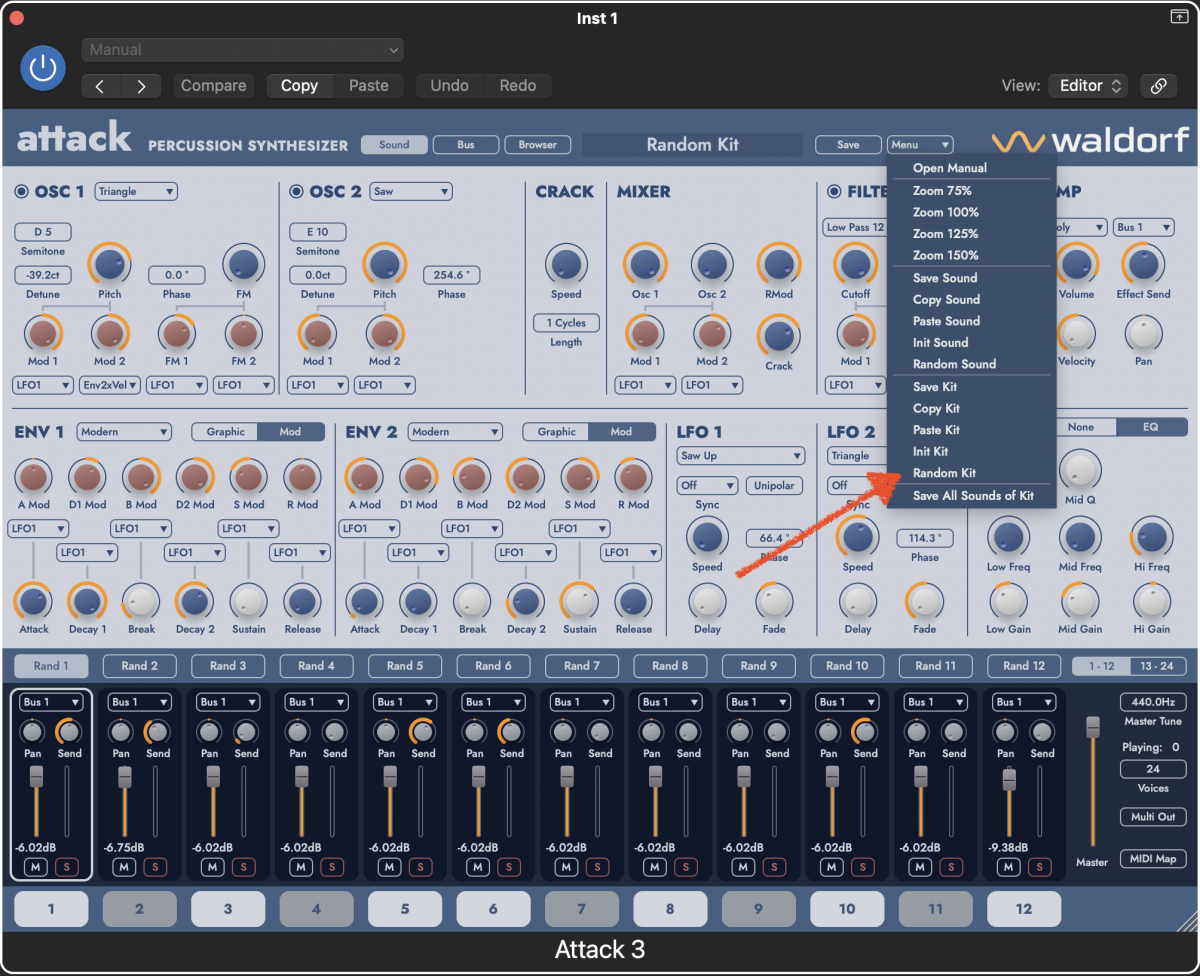The width and height of the screenshot is (1200, 976).
Task: Turn the OSC 1 Pitch knob
Action: pyautogui.click(x=110, y=265)
